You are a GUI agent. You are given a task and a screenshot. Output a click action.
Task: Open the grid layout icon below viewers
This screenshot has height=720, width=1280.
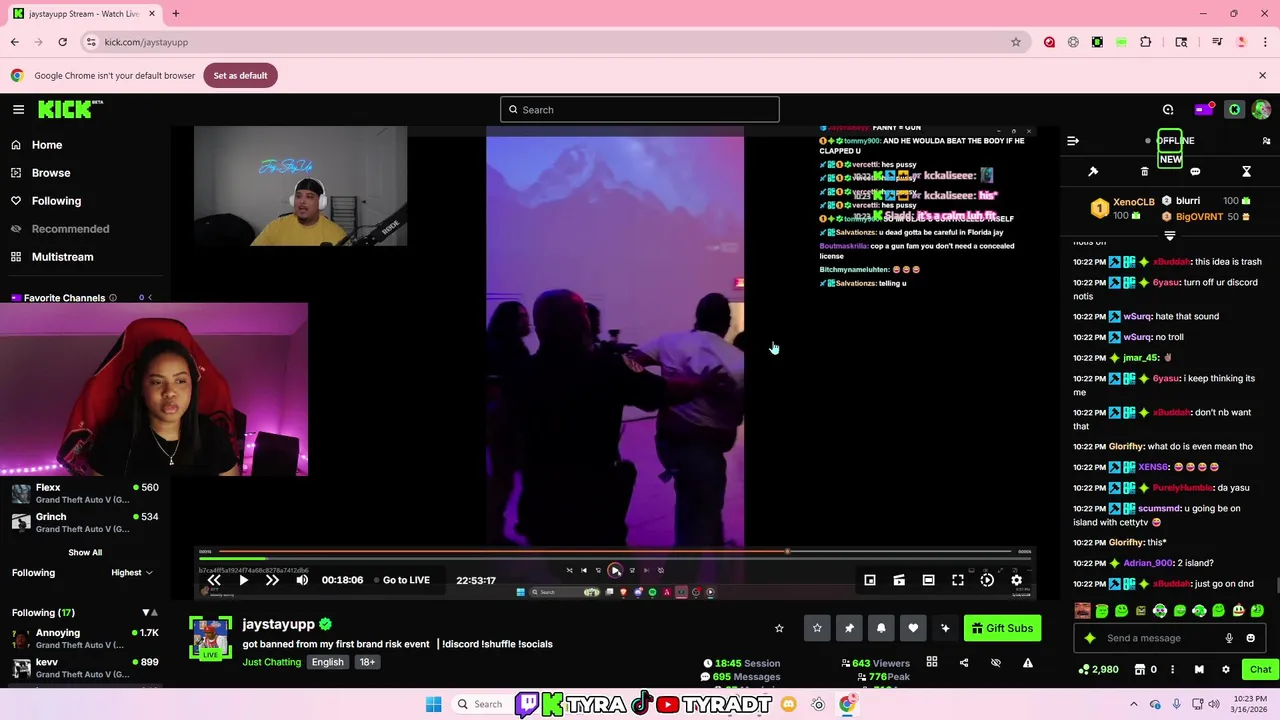932,662
